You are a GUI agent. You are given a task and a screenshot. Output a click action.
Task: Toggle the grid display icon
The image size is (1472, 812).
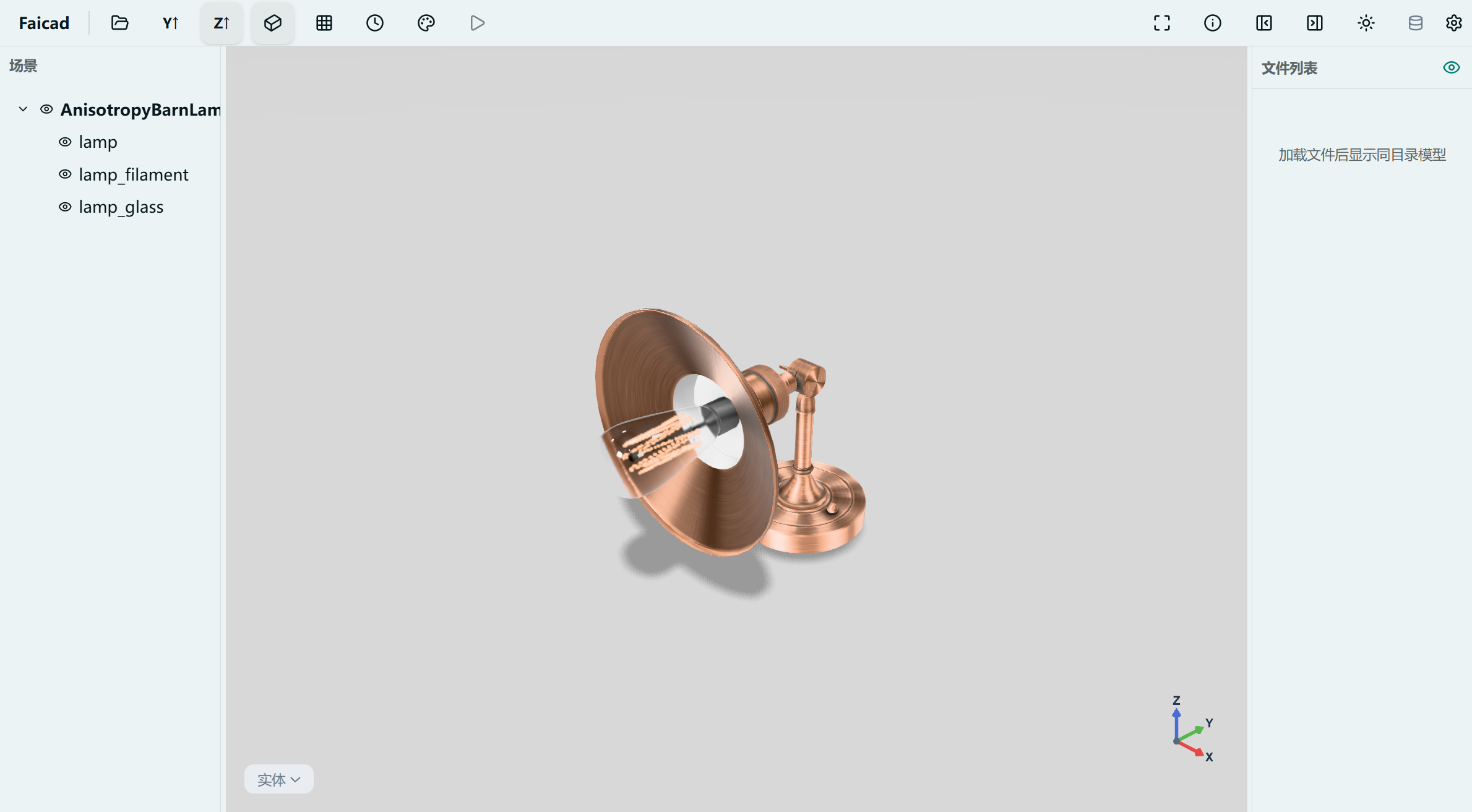(x=324, y=23)
